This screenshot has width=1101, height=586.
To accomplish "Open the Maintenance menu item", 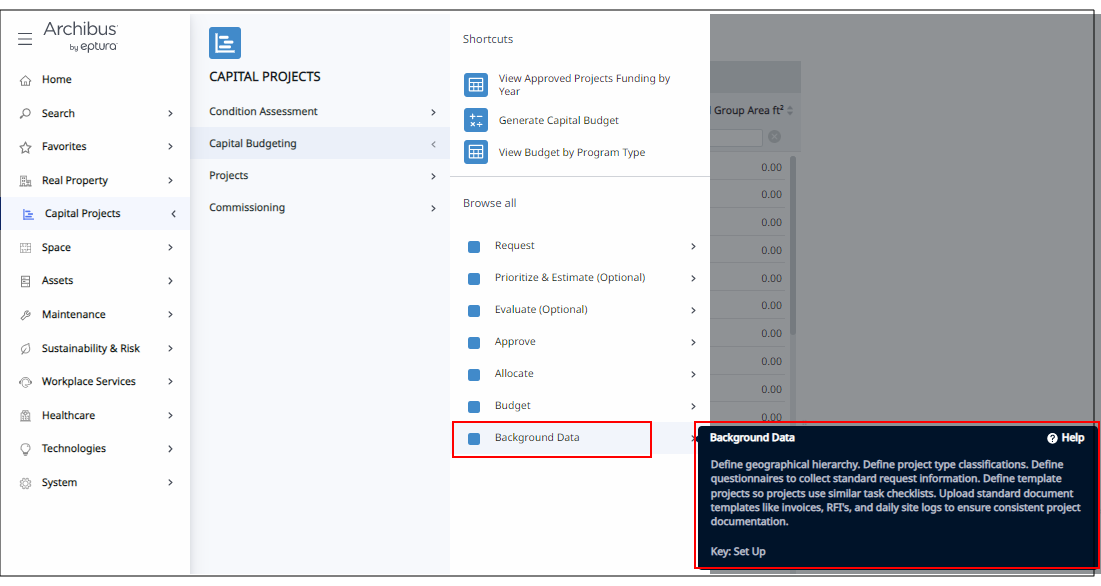I will (x=74, y=314).
